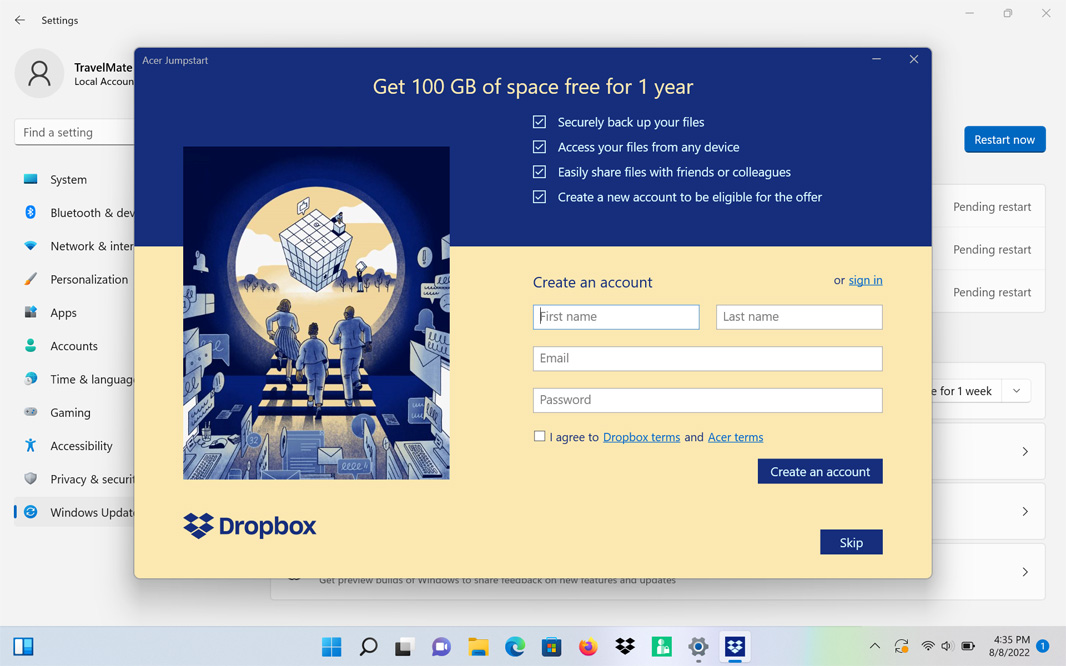Launch the Chat app from taskbar
The image size is (1066, 666).
[x=441, y=646]
